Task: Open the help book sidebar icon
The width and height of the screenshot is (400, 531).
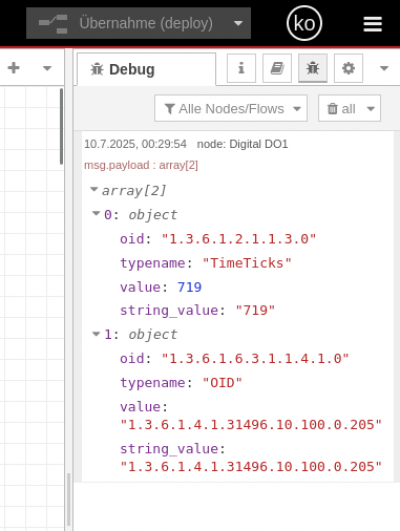Action: point(277,68)
